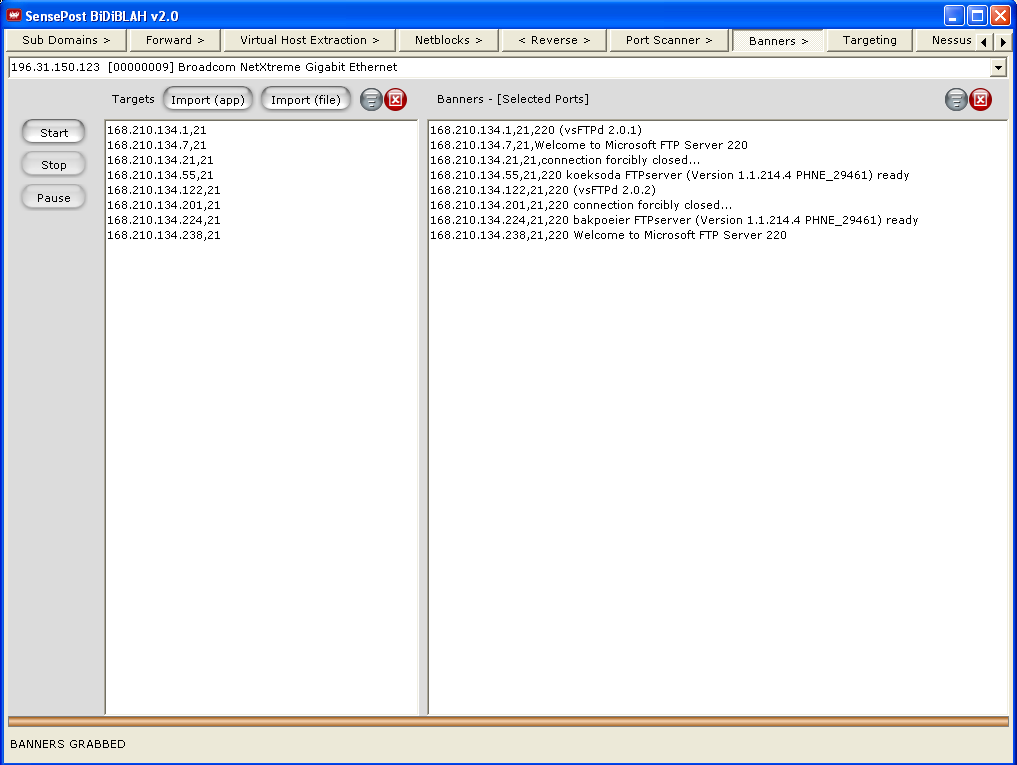Minimize the BiDiBLAH window

click(x=953, y=15)
